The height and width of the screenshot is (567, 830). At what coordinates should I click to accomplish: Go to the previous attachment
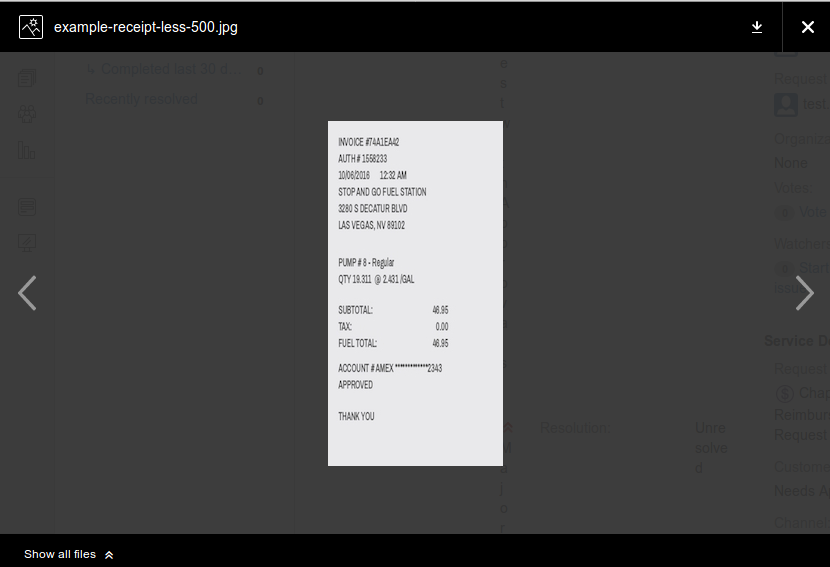coord(27,293)
